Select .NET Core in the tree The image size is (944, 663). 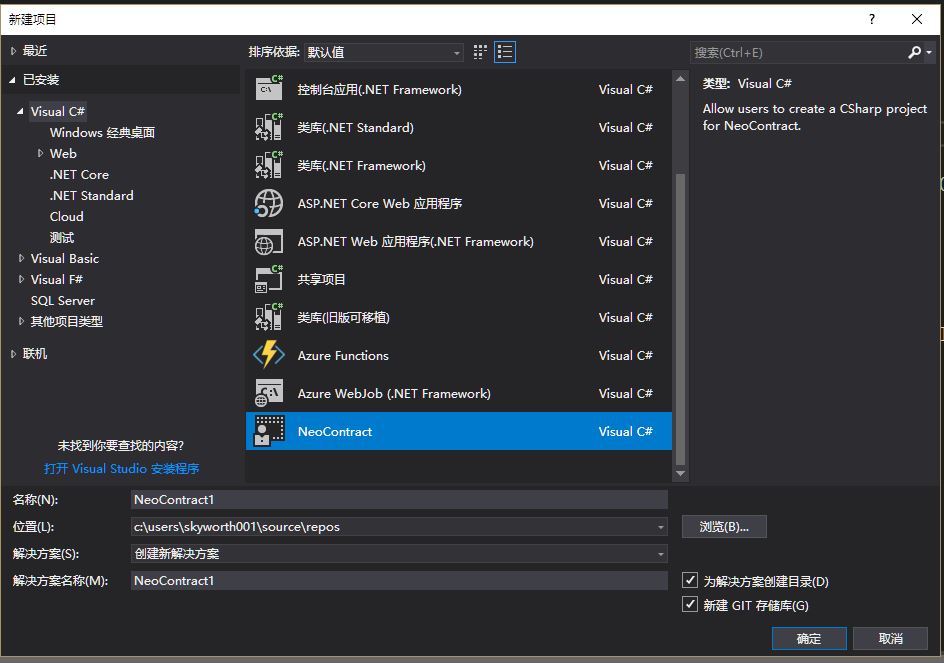(79, 174)
